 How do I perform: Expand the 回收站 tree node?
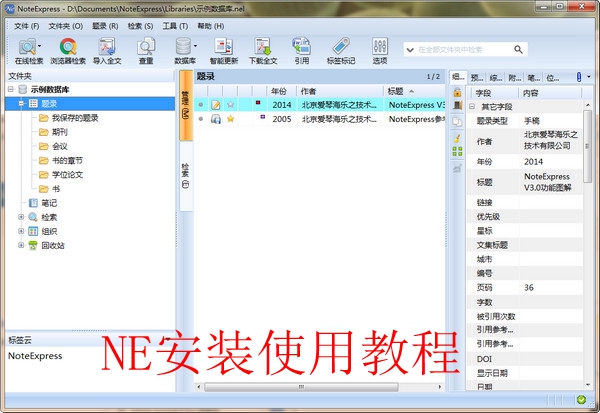tap(21, 245)
